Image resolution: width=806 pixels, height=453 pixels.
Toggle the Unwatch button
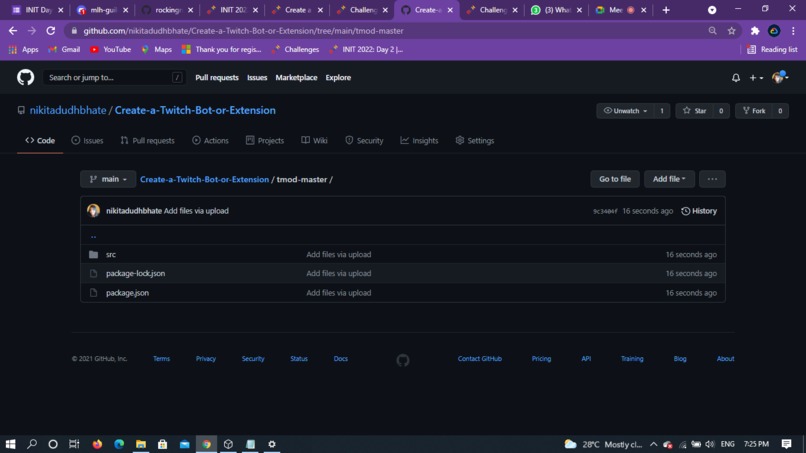point(625,111)
